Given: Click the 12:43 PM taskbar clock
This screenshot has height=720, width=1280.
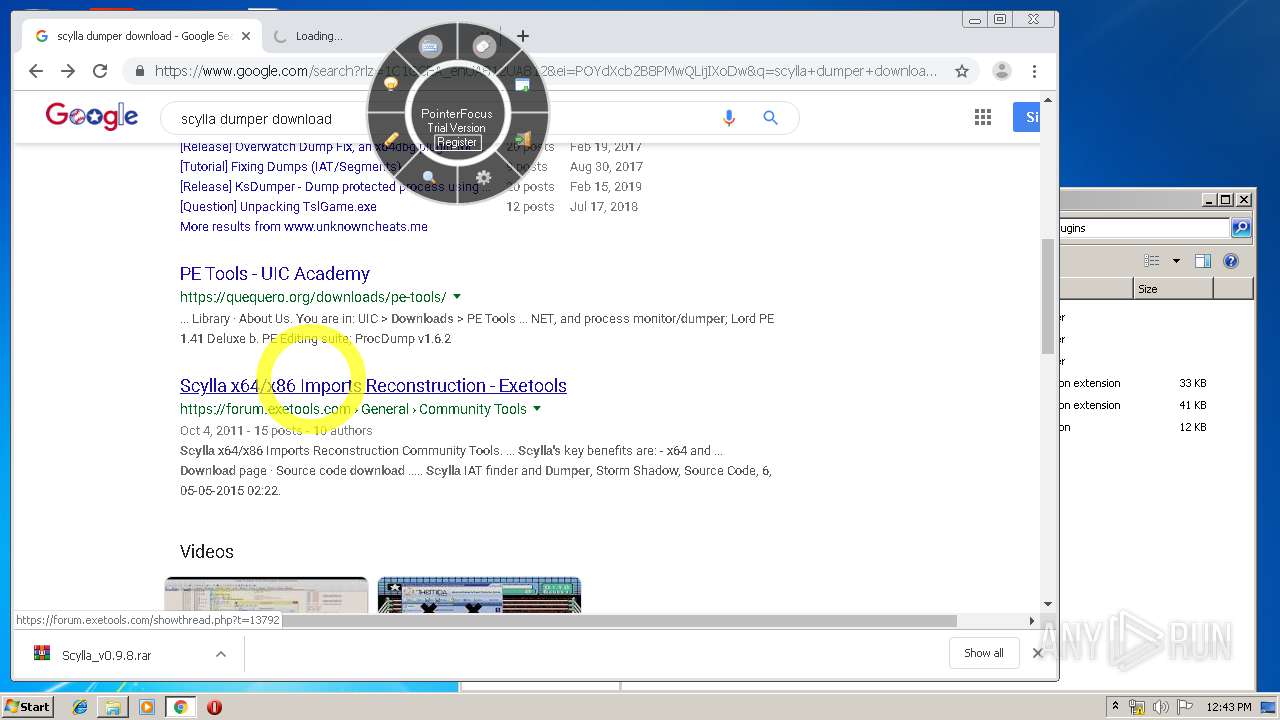Looking at the screenshot, I should 1229,707.
